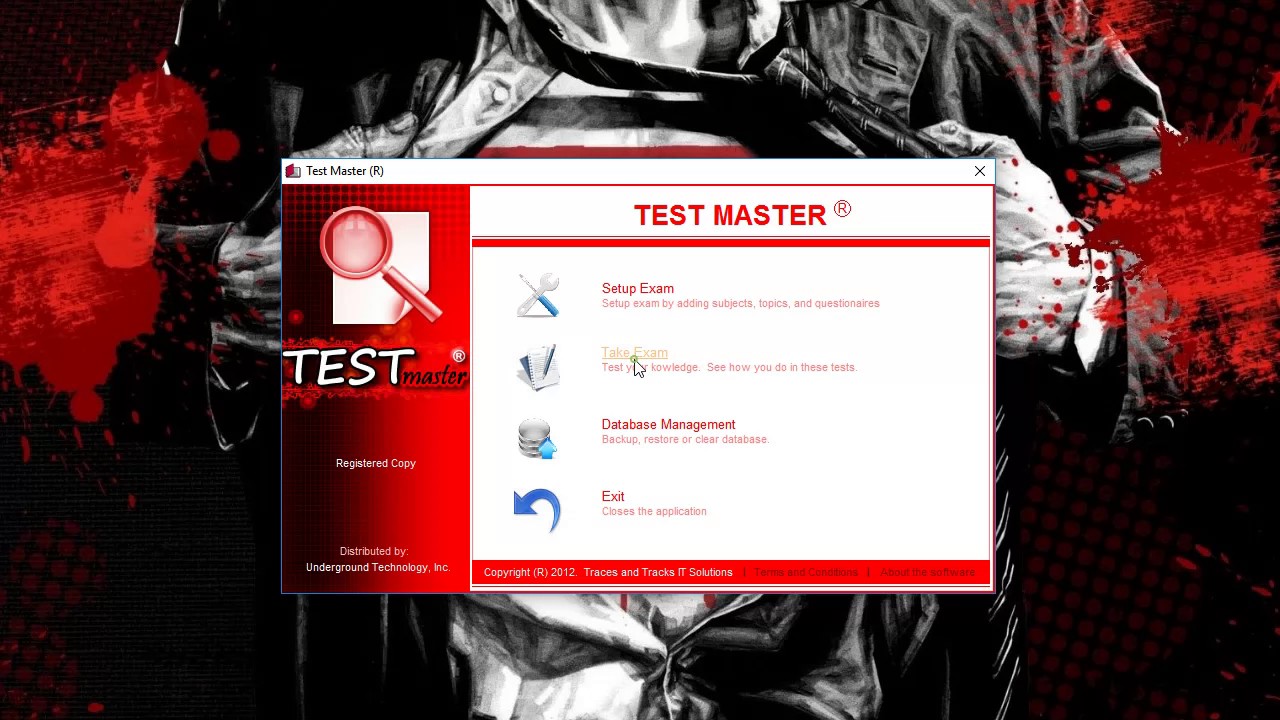Click 'Traces and Tracks IT Solutions' copyright text
This screenshot has height=720, width=1280.
(658, 572)
